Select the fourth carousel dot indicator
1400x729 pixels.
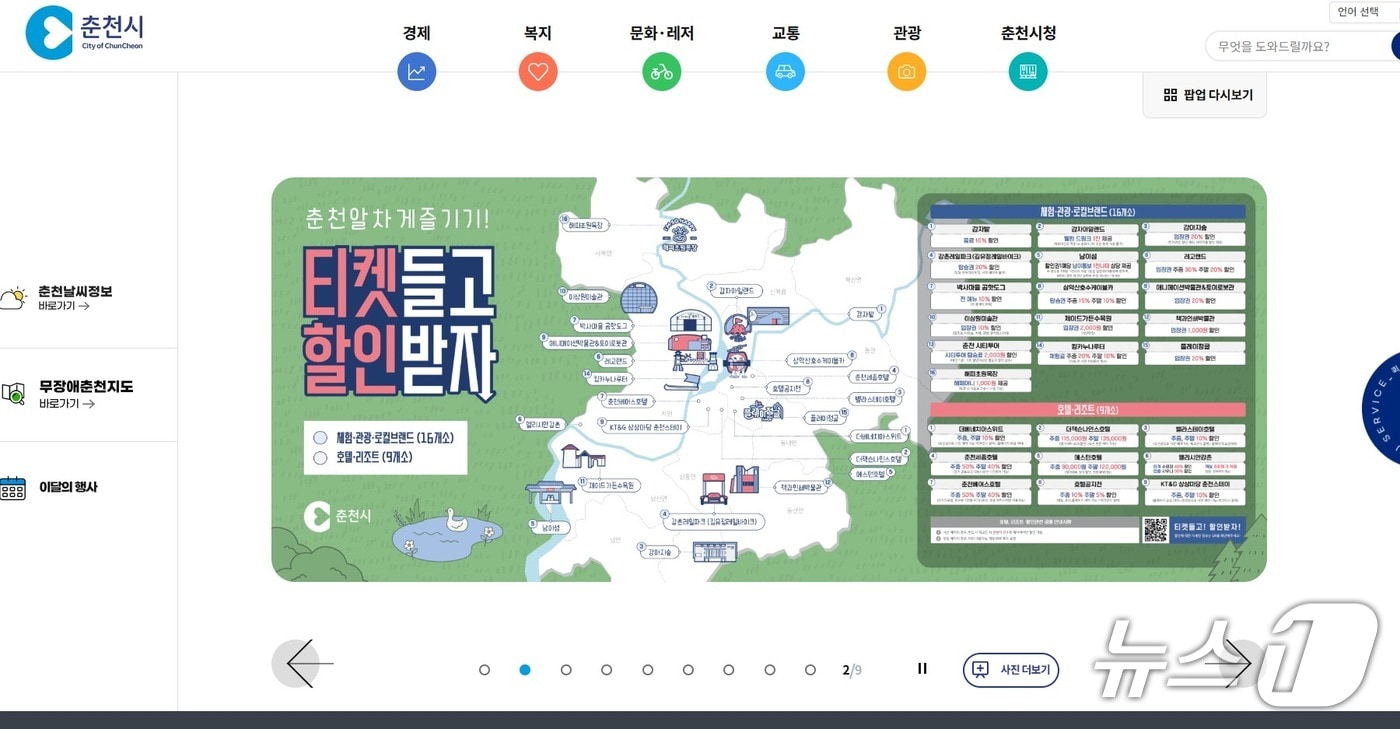pyautogui.click(x=607, y=670)
